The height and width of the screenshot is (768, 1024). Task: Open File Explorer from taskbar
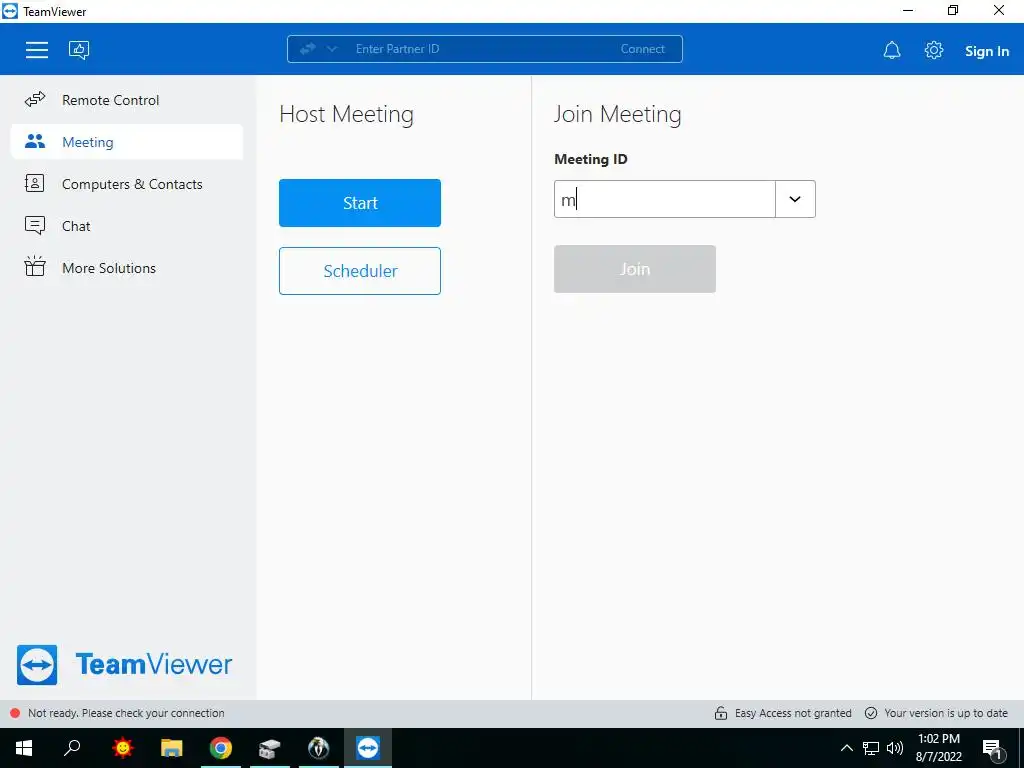point(172,748)
